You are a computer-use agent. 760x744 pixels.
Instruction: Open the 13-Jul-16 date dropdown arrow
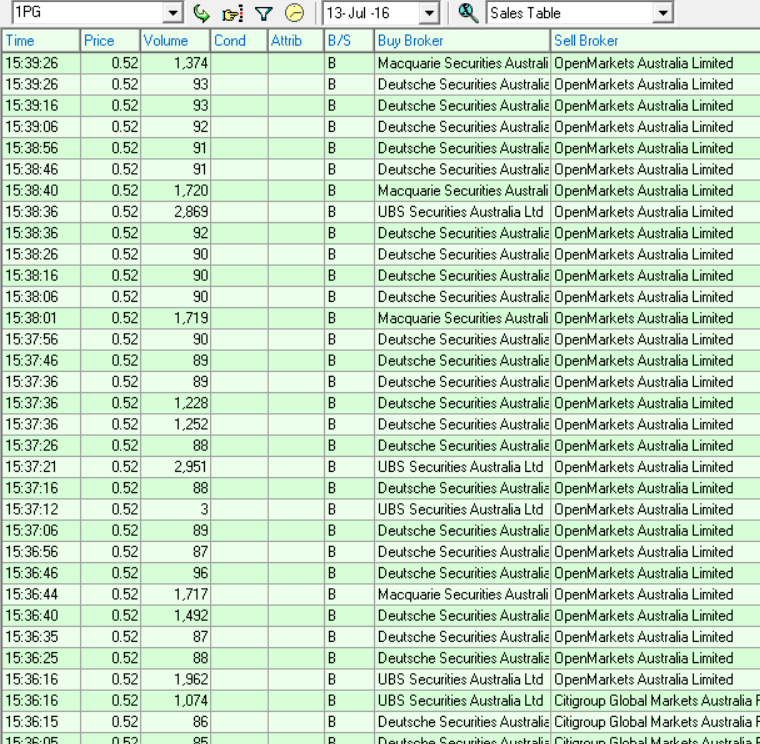pyautogui.click(x=429, y=13)
